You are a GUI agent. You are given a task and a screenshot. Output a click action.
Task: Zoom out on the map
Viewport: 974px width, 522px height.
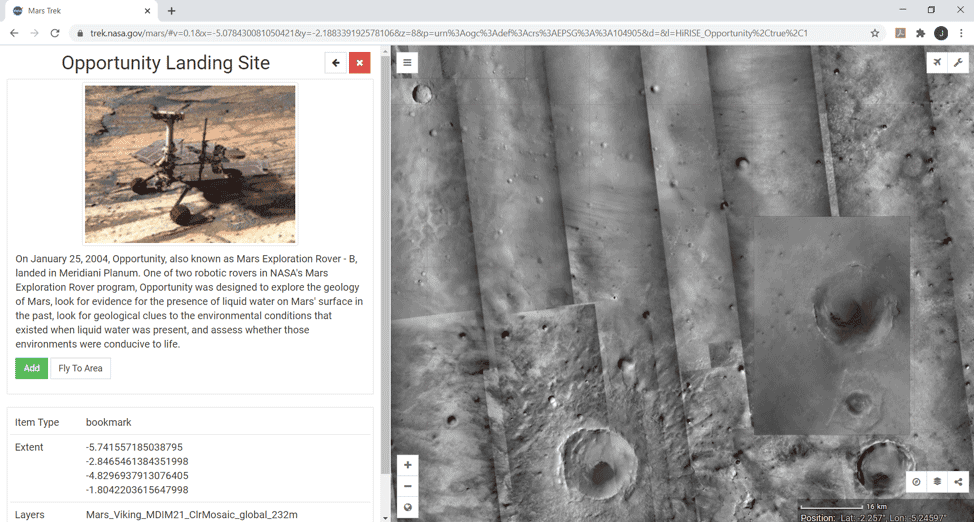coord(407,487)
